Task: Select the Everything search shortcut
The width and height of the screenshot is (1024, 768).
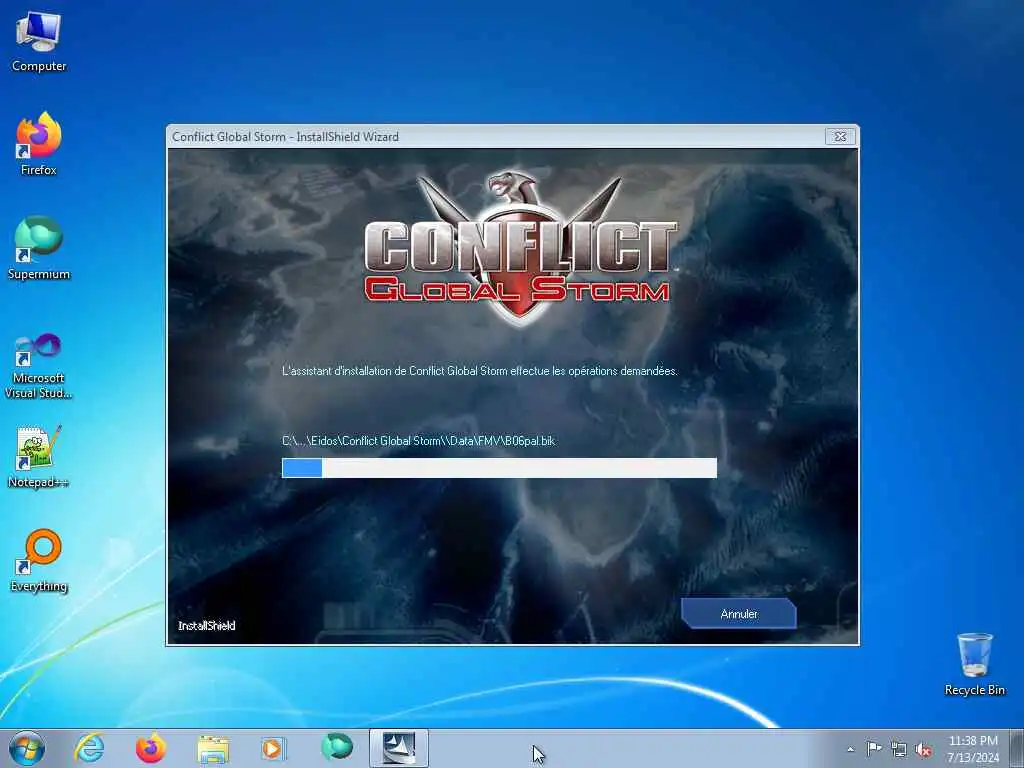Action: (x=39, y=561)
